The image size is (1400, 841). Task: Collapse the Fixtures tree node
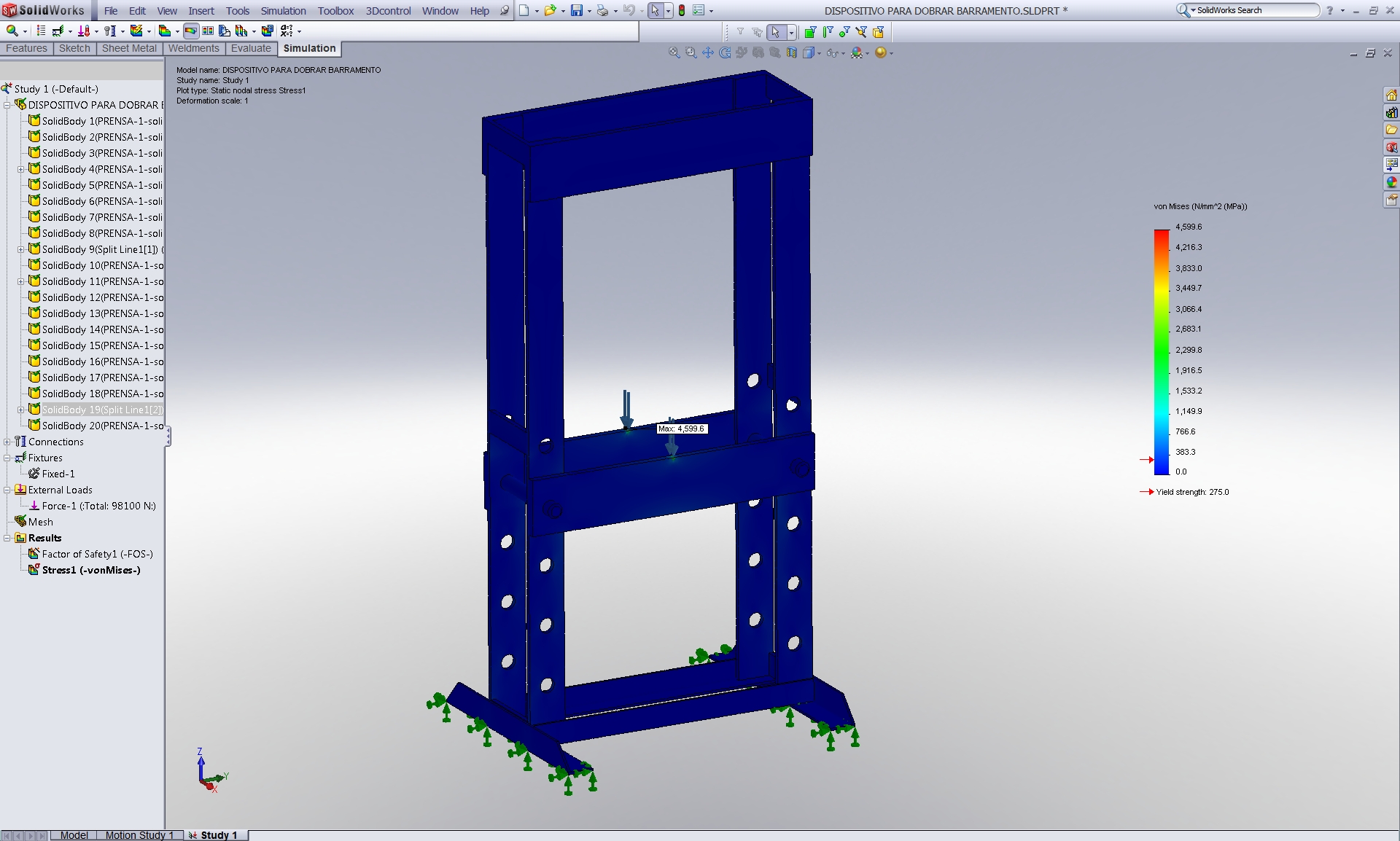(x=7, y=458)
